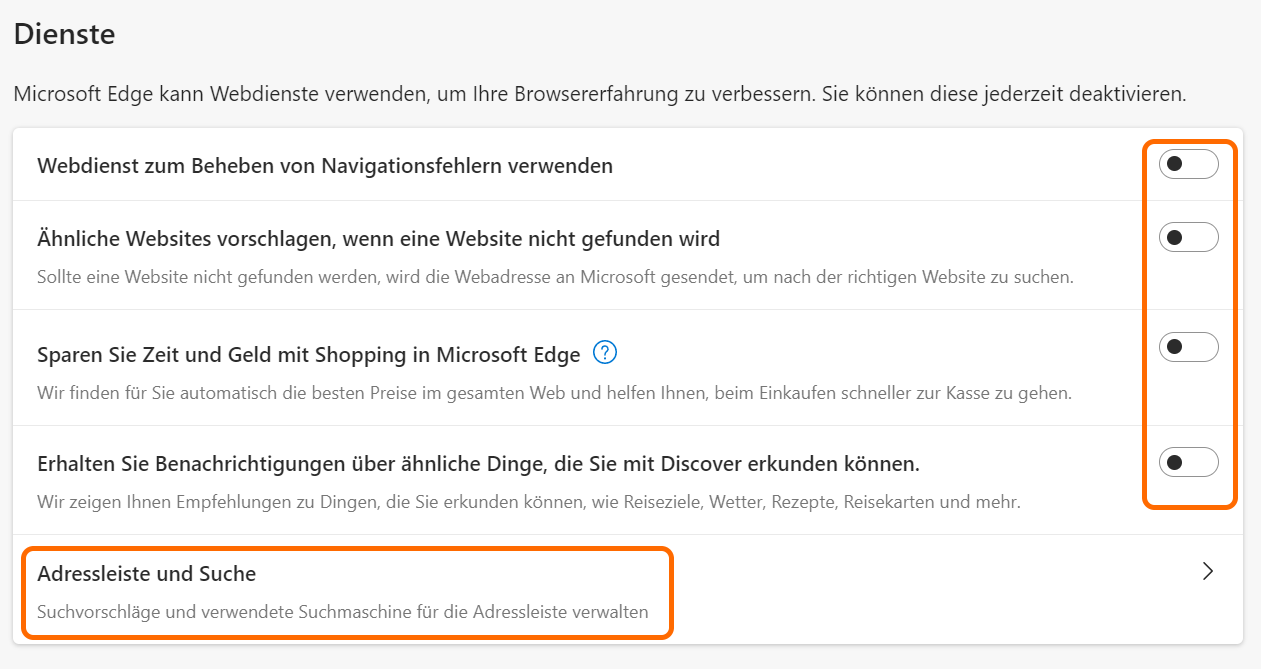This screenshot has width=1261, height=669.
Task: Open the Adressleiste und Suche title
Action: tap(146, 574)
